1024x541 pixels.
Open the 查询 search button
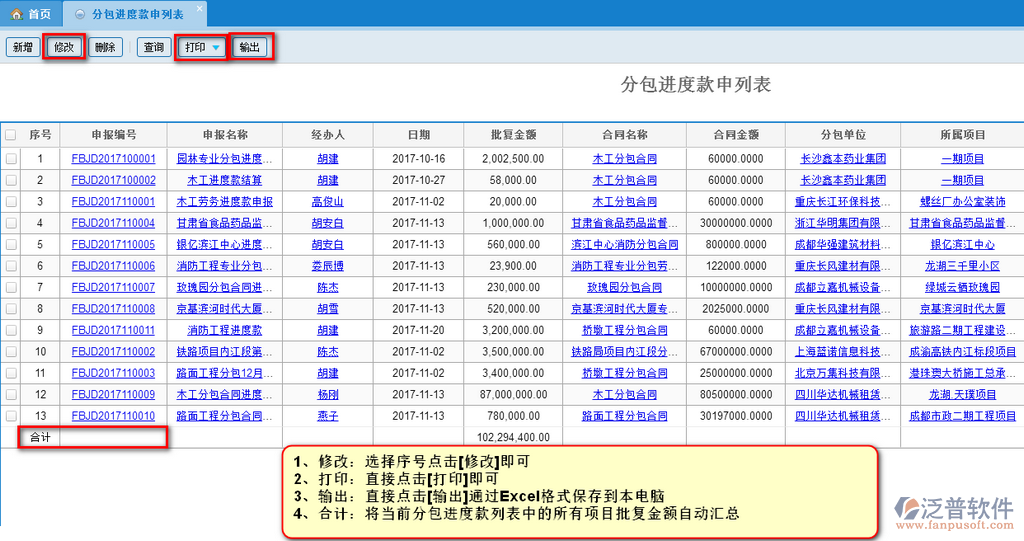pyautogui.click(x=153, y=48)
